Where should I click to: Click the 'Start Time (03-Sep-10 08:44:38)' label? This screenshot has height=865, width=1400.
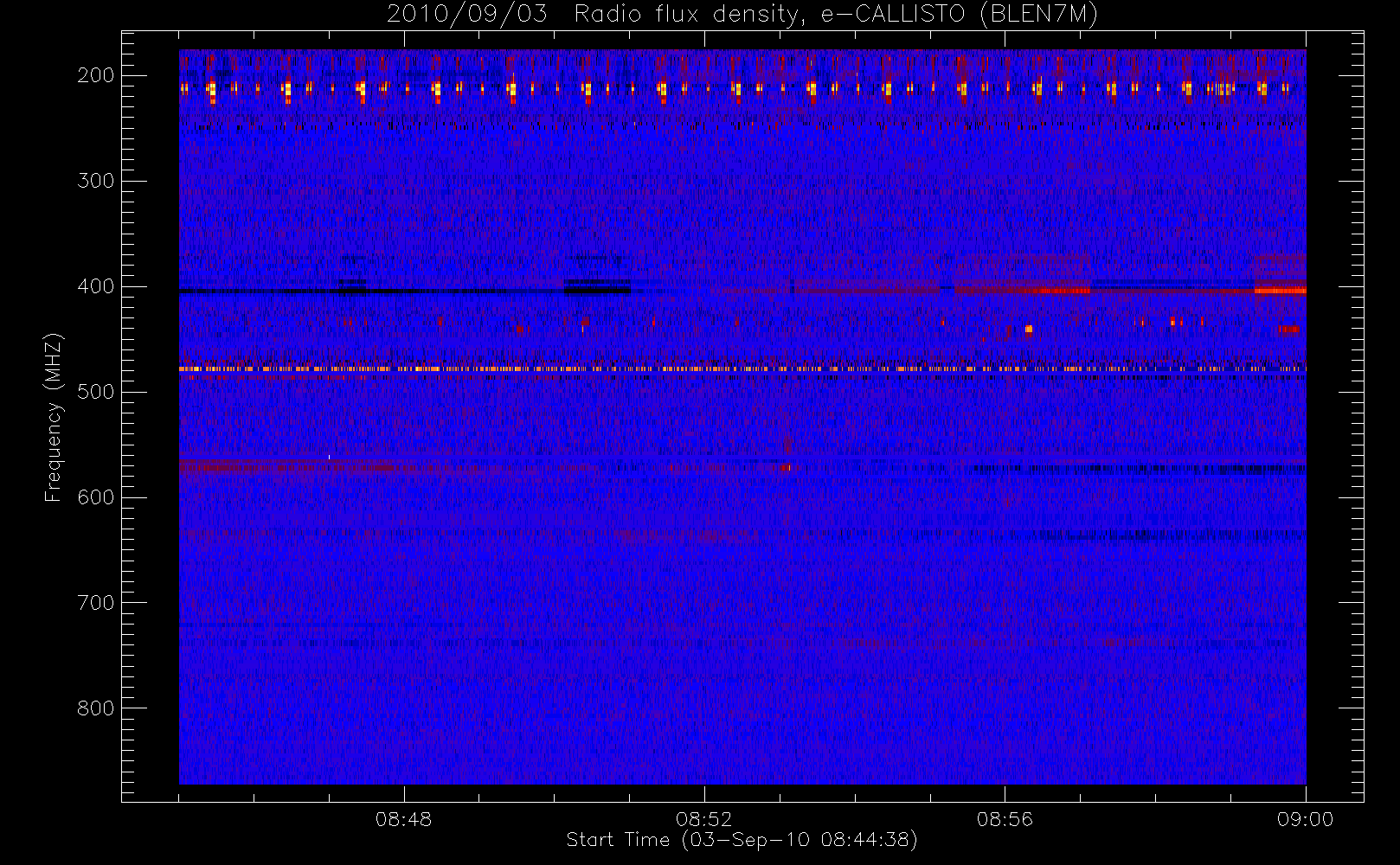tap(742, 840)
